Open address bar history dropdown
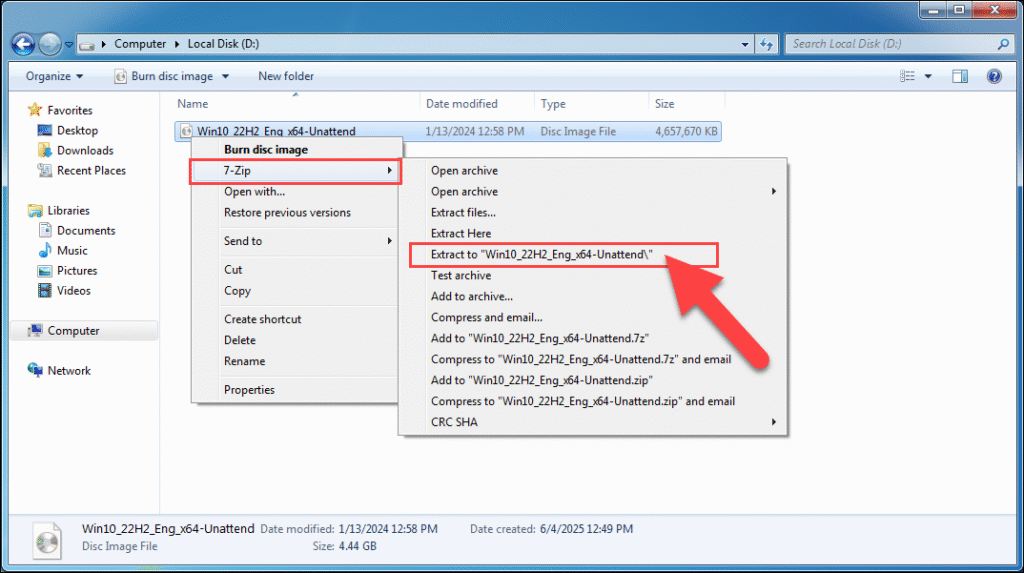Viewport: 1024px width, 573px height. tap(744, 44)
